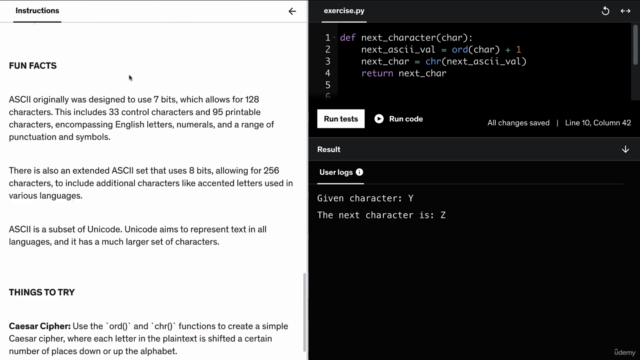Place cursor on the chr(next_ascii_val) line
The image size is (640, 360).
tap(444, 61)
